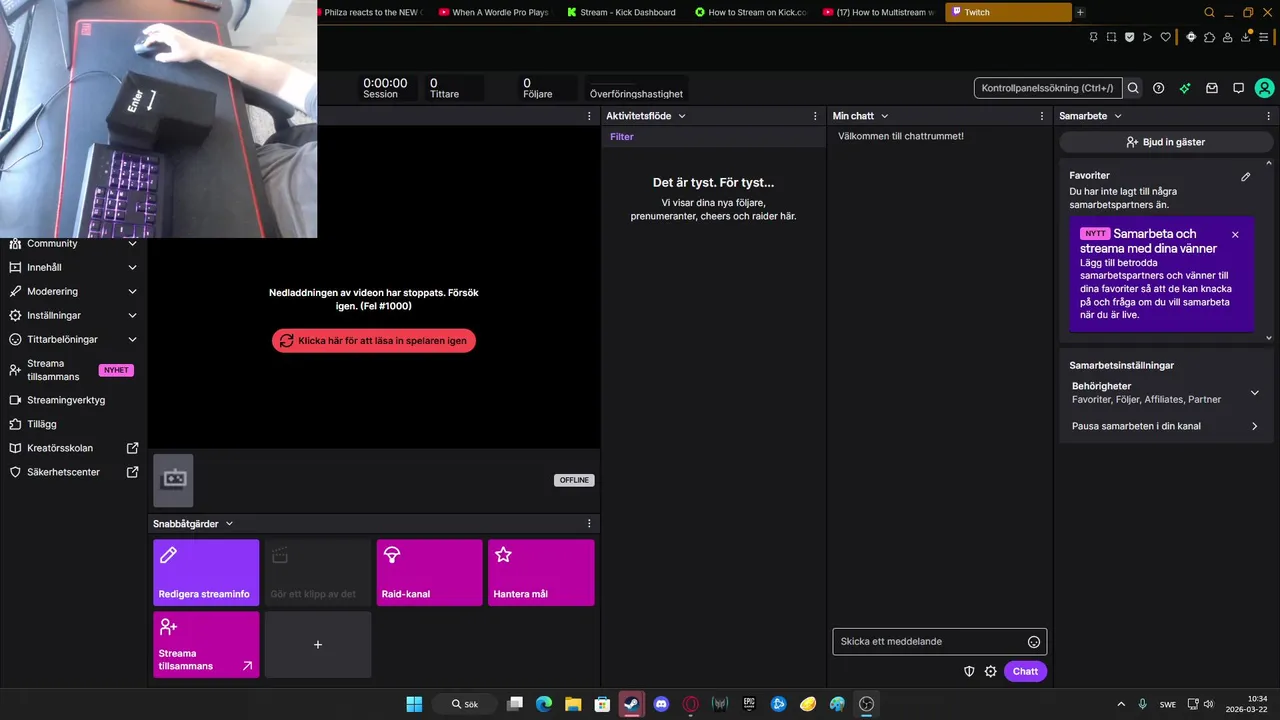
Task: Open the whispers speech bubble icon
Action: (x=1238, y=88)
